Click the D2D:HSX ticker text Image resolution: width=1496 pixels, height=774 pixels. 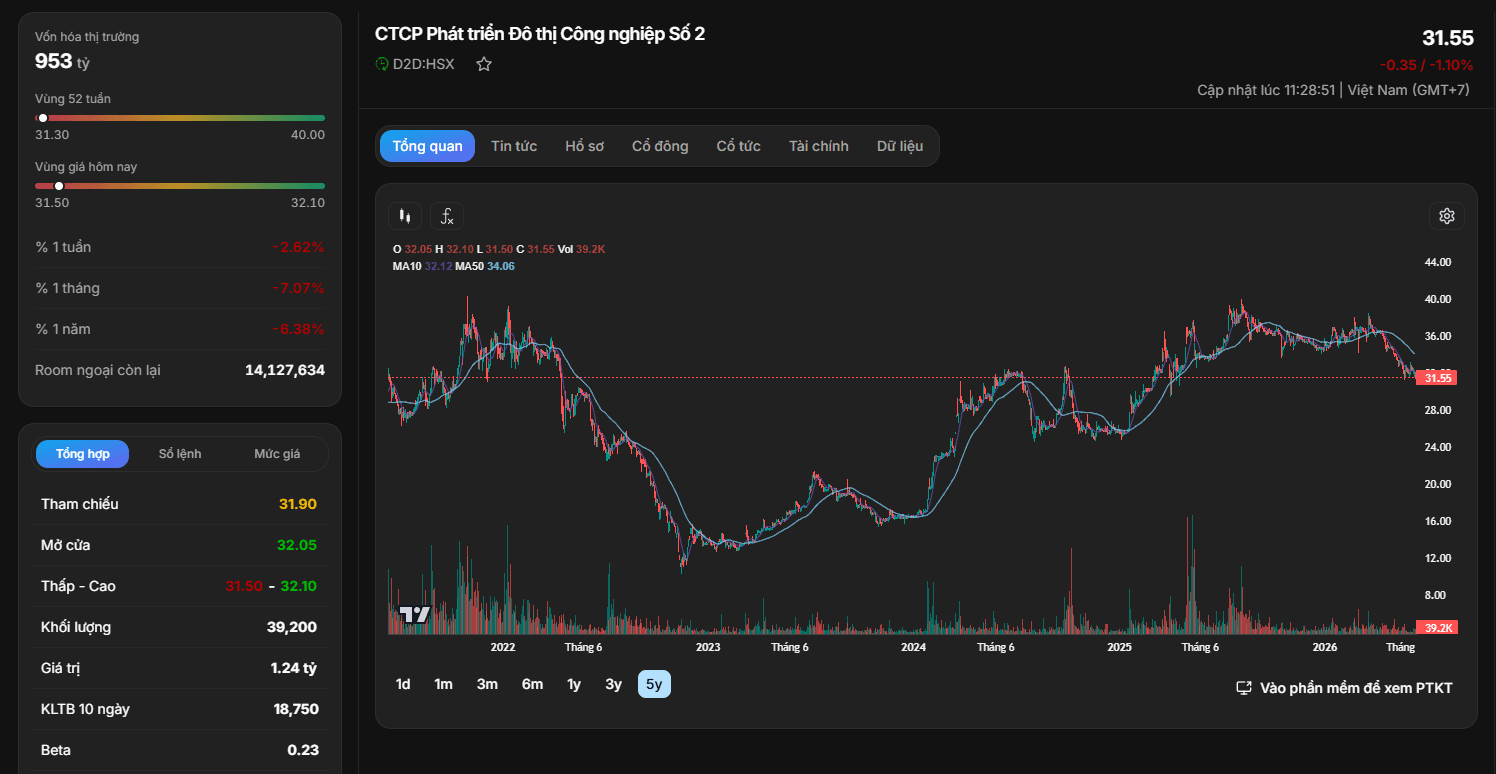pos(423,64)
